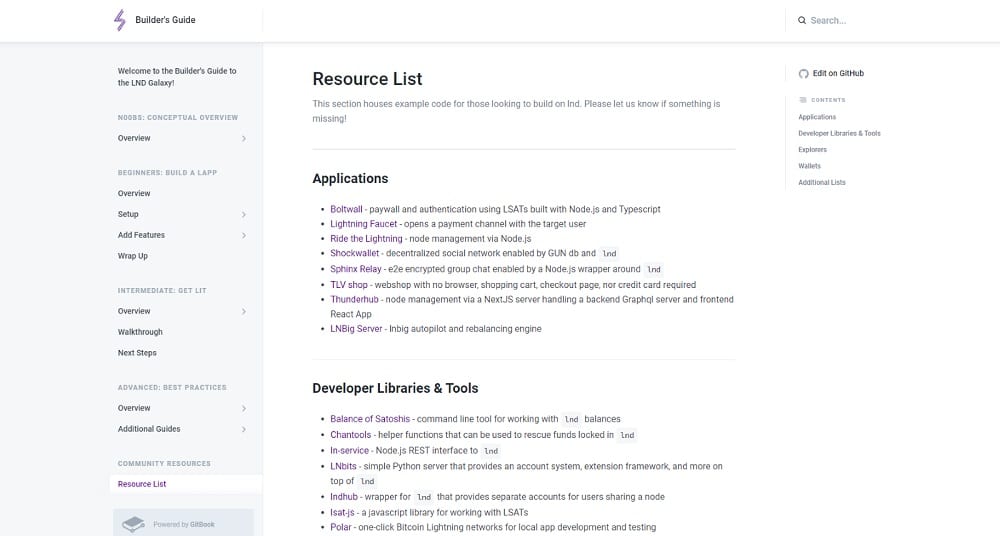Expand the Intermediate Overview chevron

[244, 311]
